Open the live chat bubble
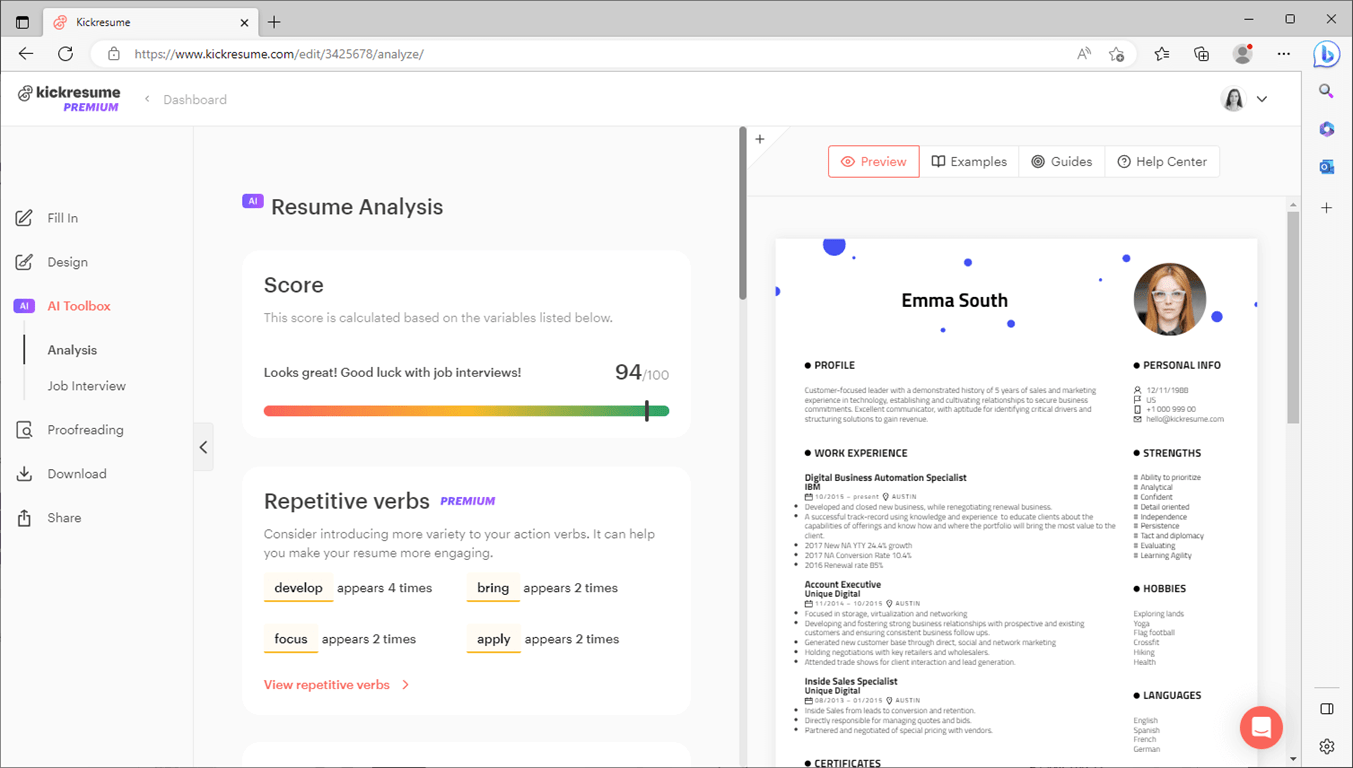Image resolution: width=1353 pixels, height=768 pixels. [1260, 727]
